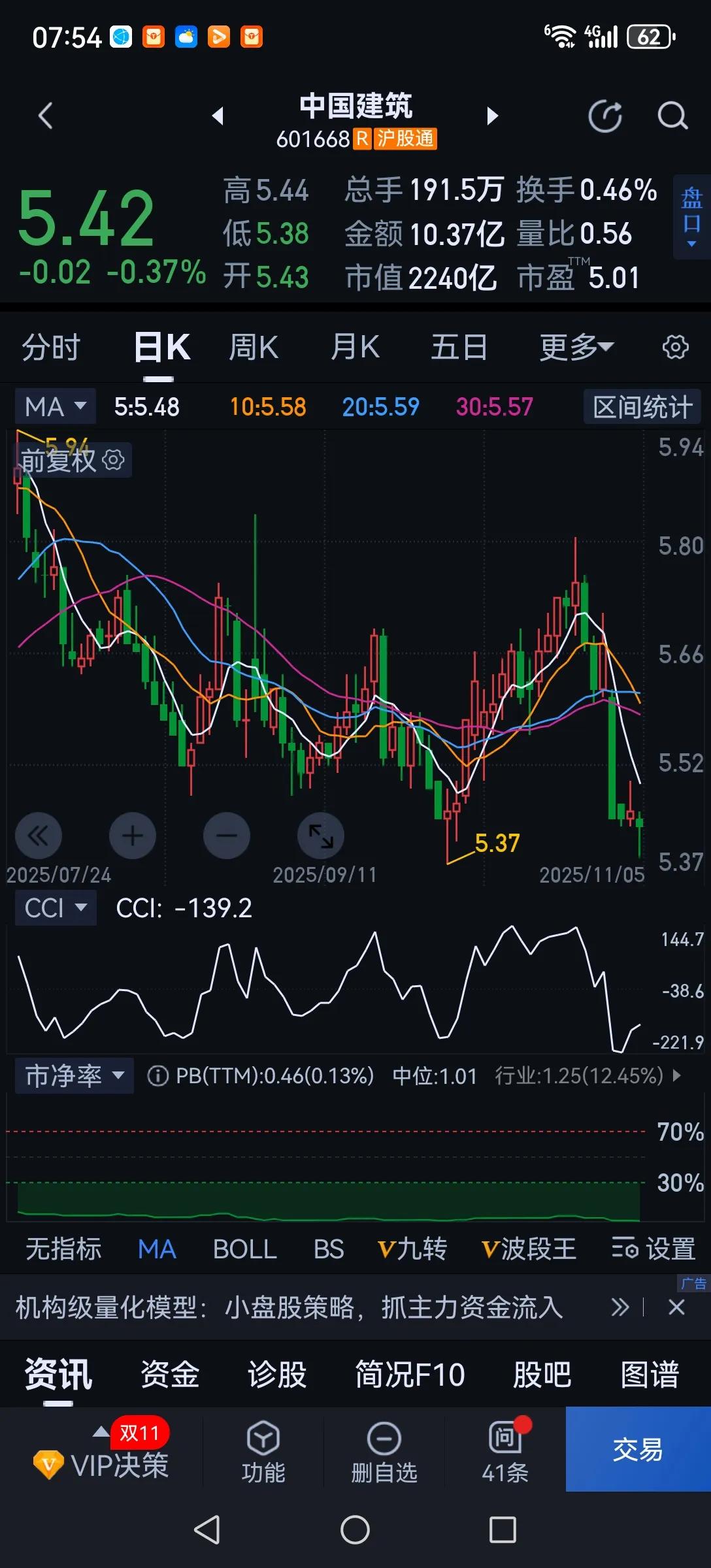Viewport: 711px width, 1568px height.
Task: Open 图谱 tab
Action: pos(650,1374)
